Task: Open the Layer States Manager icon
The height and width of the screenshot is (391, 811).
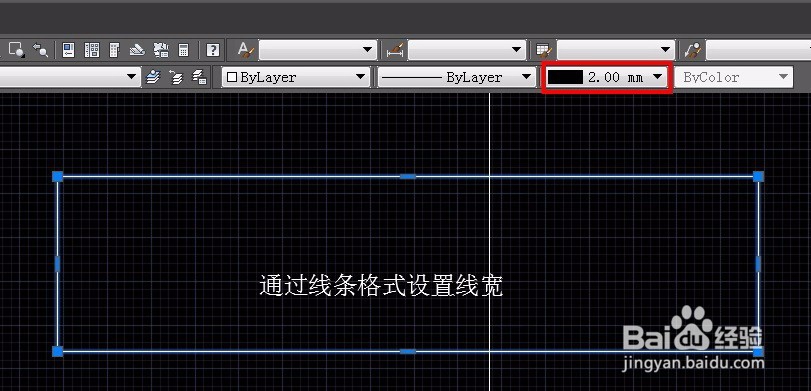Action: click(200, 77)
